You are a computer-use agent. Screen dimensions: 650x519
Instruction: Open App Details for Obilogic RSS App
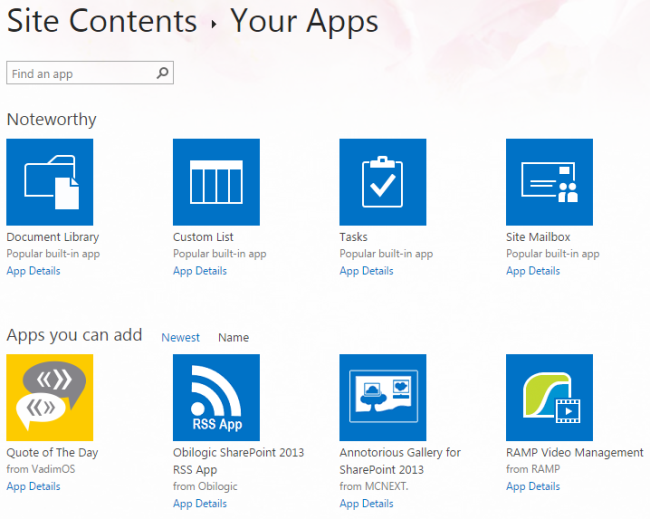(x=200, y=504)
